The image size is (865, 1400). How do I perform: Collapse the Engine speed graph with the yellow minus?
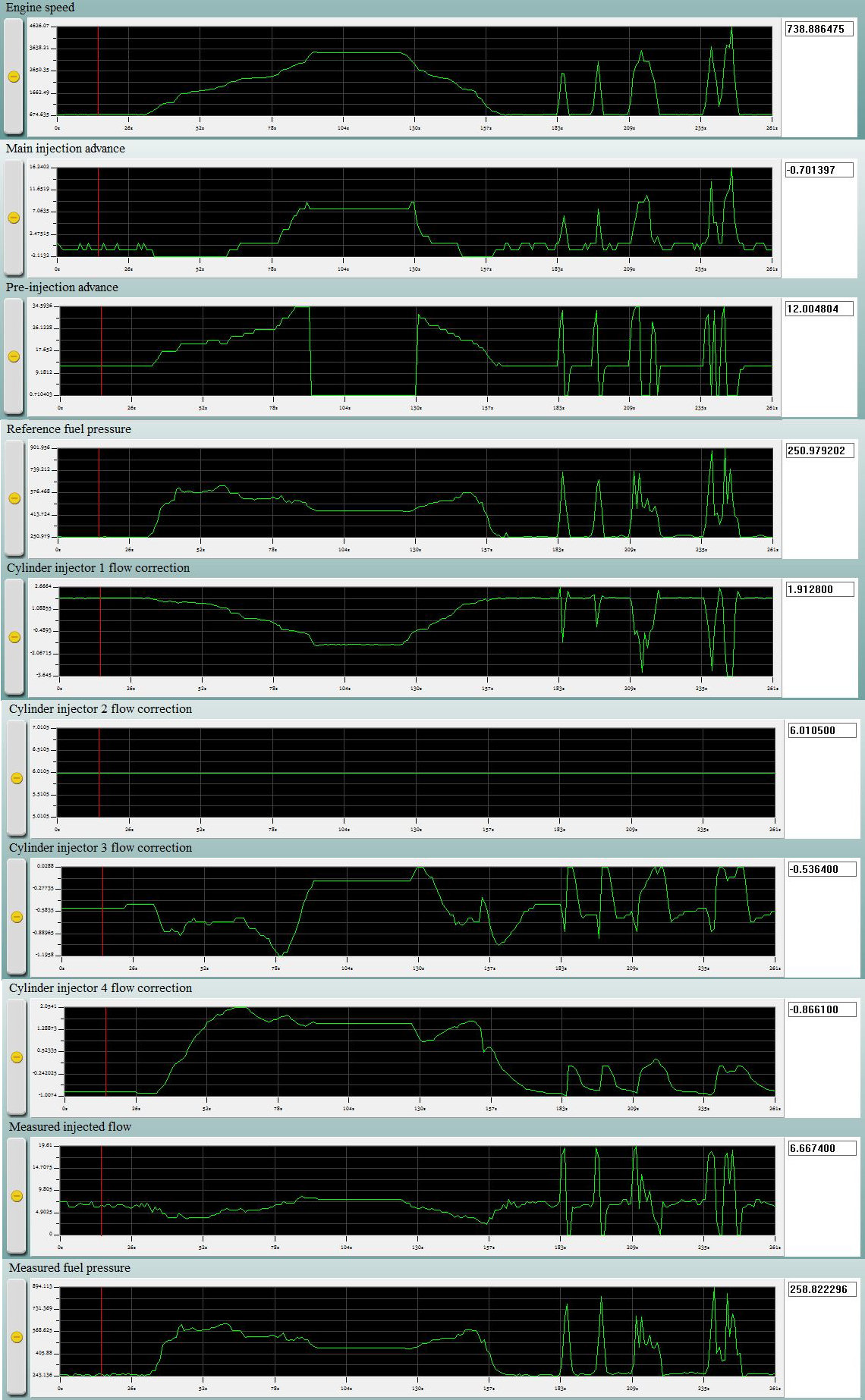click(x=14, y=77)
